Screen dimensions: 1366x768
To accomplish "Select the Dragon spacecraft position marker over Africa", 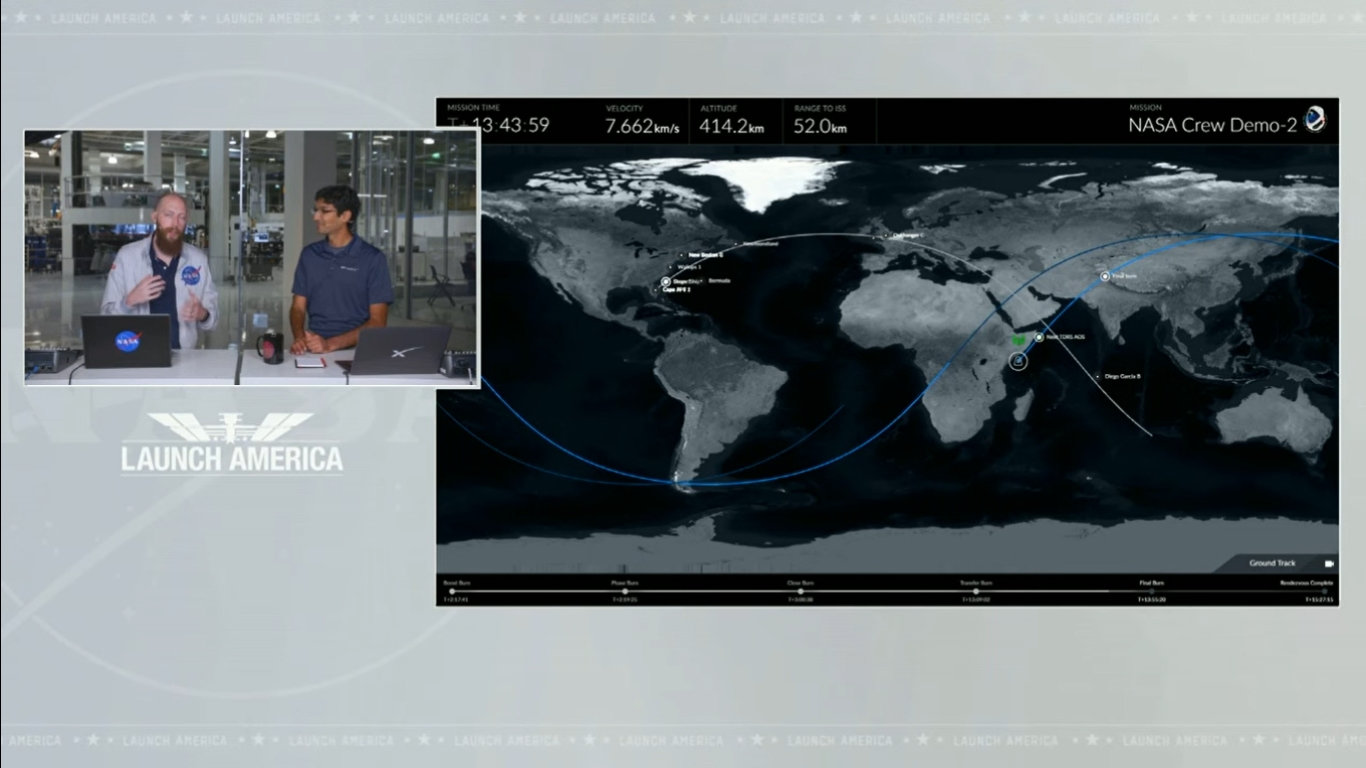I will pos(1018,360).
